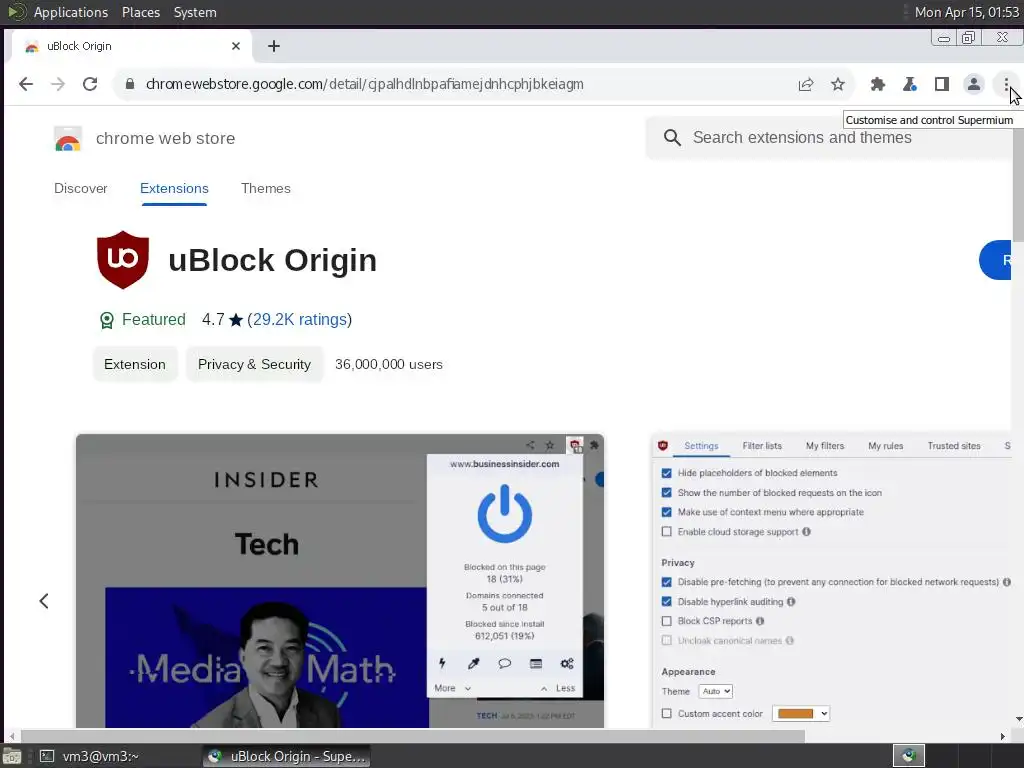This screenshot has height=768, width=1024.
Task: Click the uBlock Origin heading text
Action: tap(272, 260)
